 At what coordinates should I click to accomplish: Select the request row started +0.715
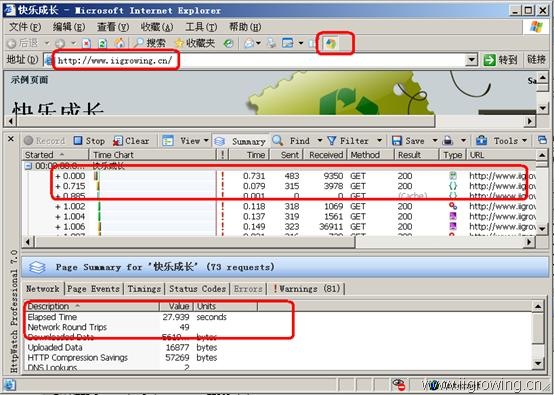[279, 186]
